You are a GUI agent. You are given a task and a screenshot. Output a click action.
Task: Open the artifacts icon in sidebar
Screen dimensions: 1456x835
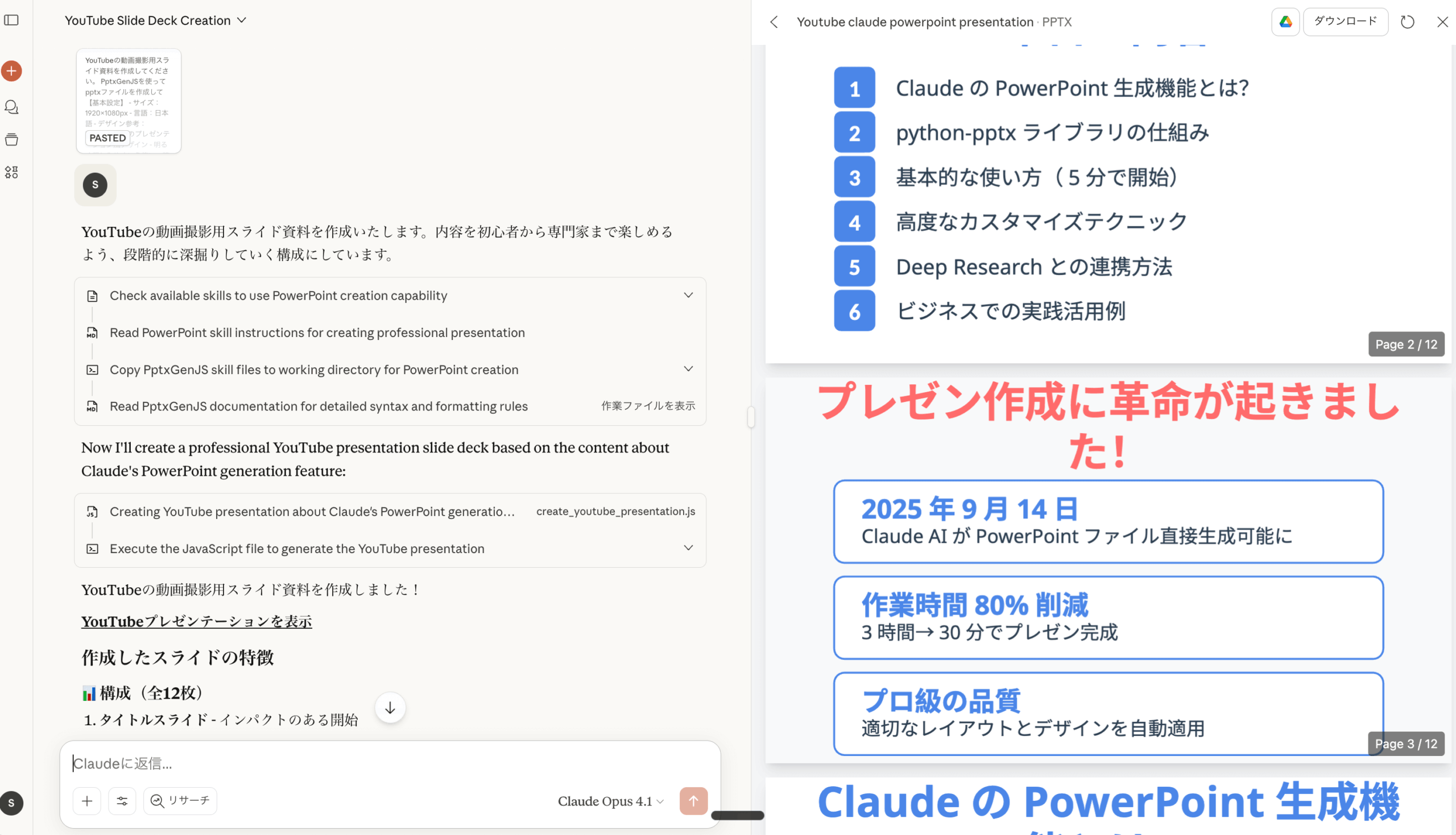[x=11, y=172]
